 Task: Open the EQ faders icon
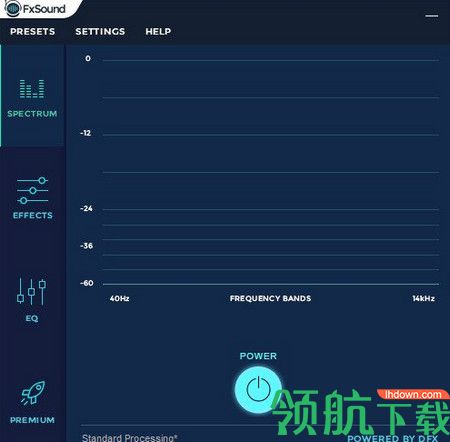32,292
